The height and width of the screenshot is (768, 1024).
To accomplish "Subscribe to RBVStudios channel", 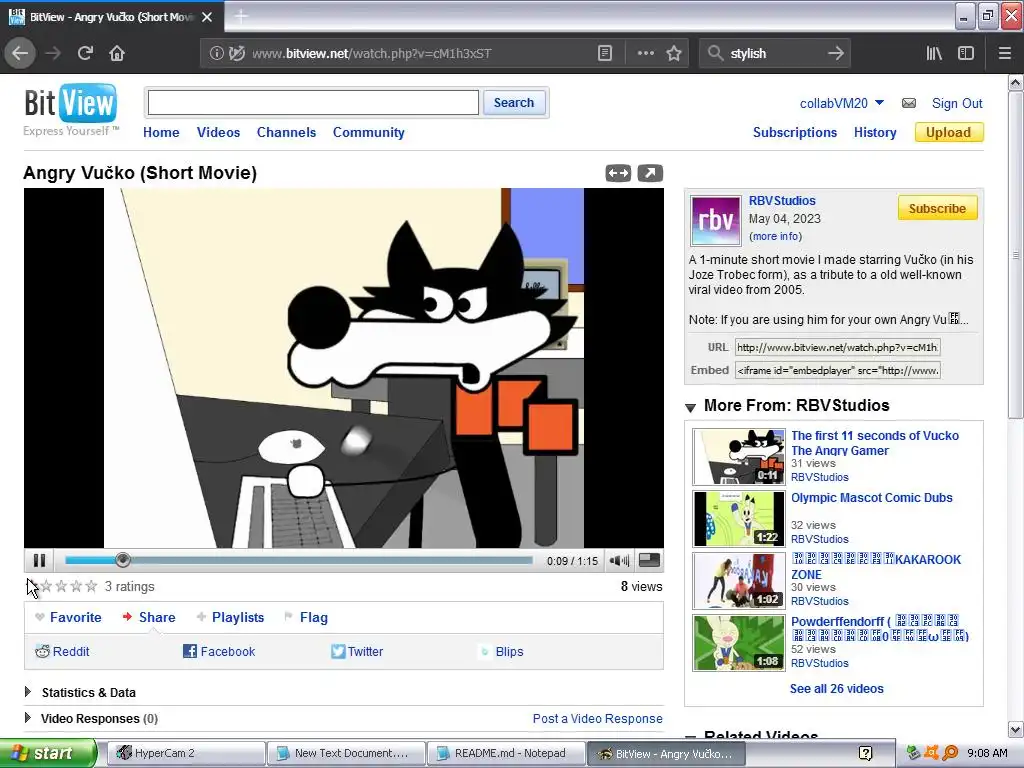I will 937,208.
